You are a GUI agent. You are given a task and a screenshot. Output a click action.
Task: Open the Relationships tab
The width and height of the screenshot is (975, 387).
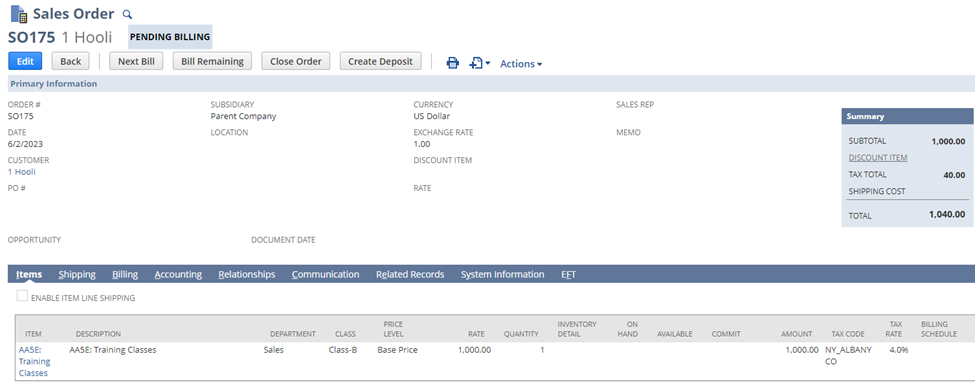click(x=247, y=274)
